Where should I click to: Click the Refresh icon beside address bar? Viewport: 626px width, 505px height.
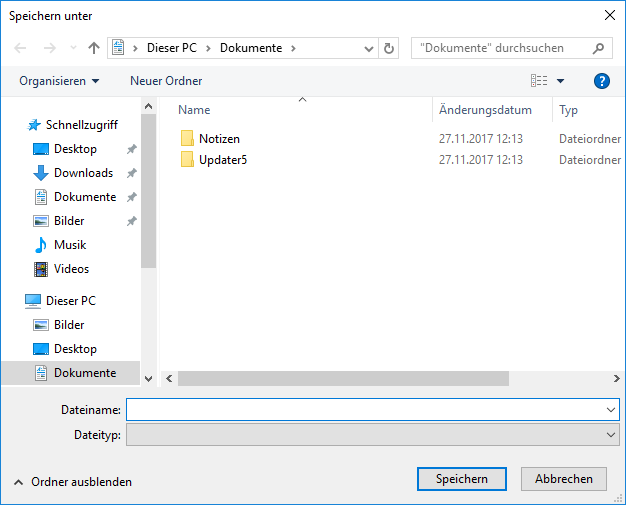tap(389, 48)
